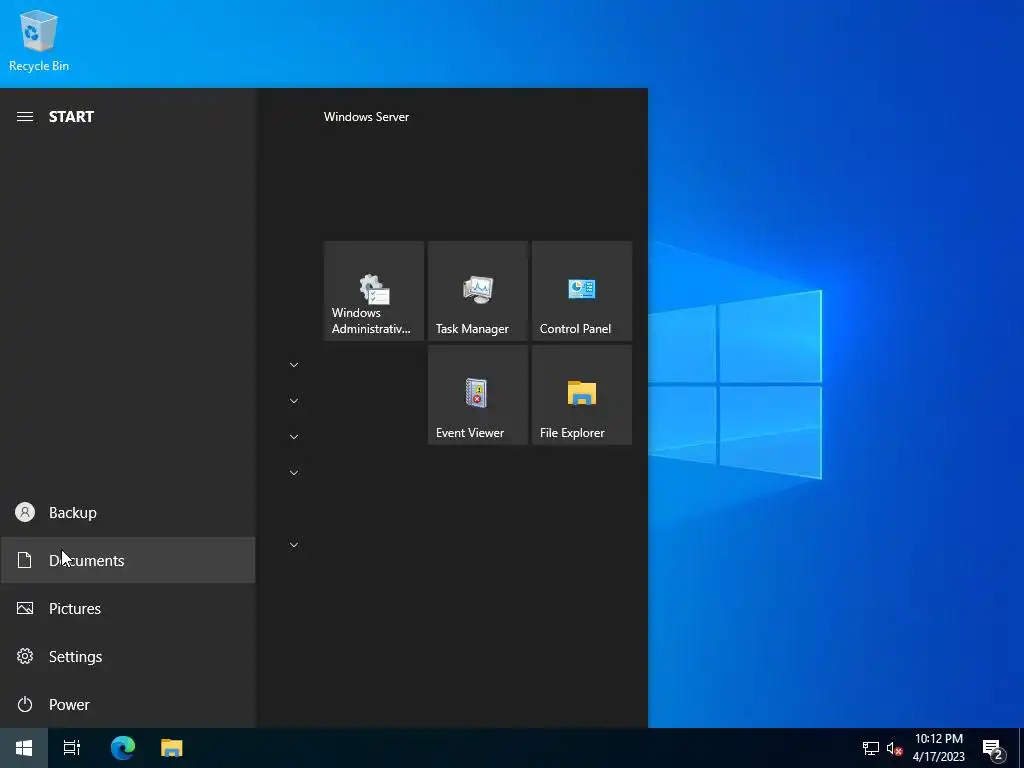The width and height of the screenshot is (1024, 768).
Task: Open the Event Viewer tile
Action: pos(477,395)
